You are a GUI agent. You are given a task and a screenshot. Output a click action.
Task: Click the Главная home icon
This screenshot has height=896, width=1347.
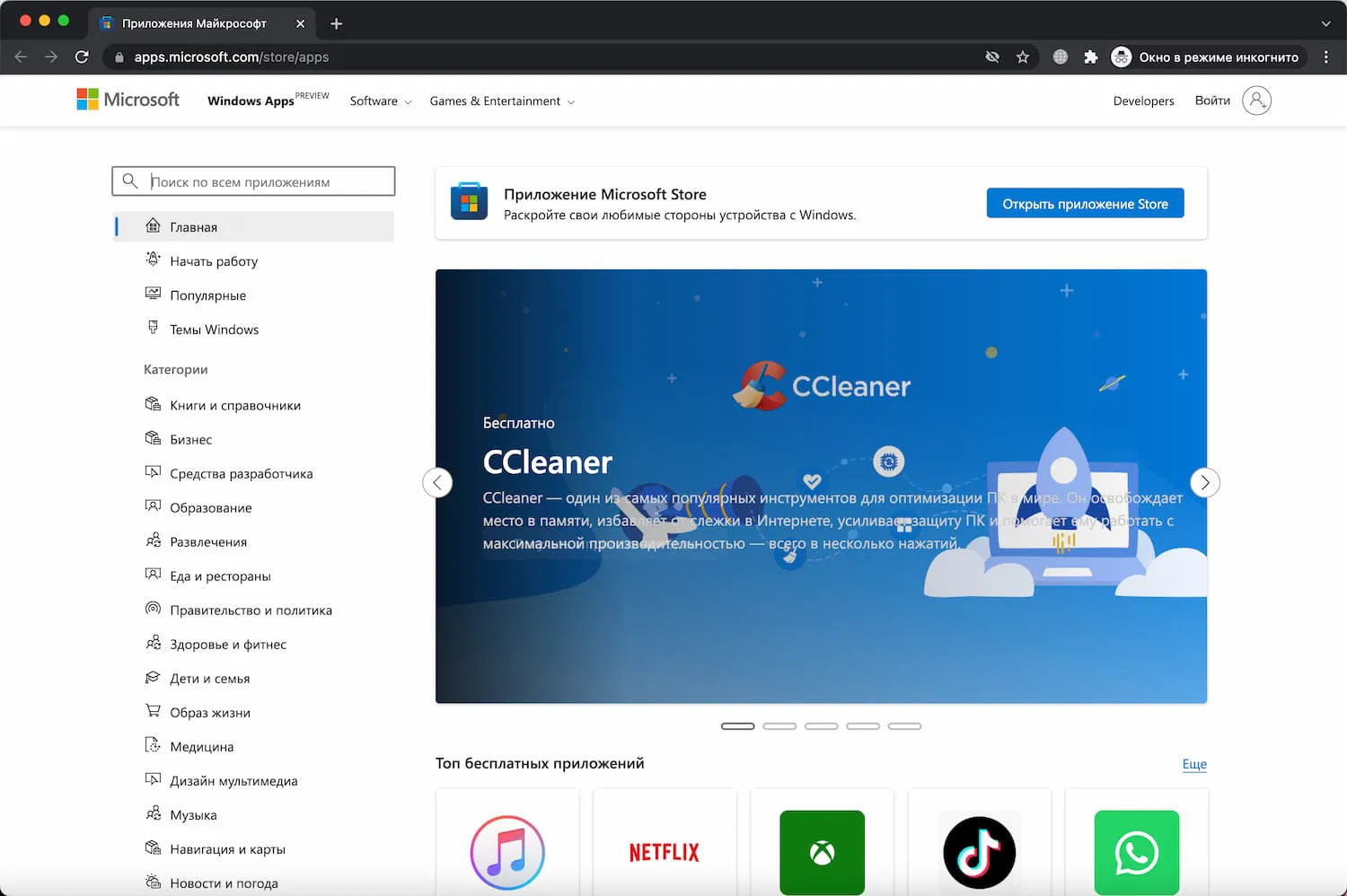tap(153, 226)
